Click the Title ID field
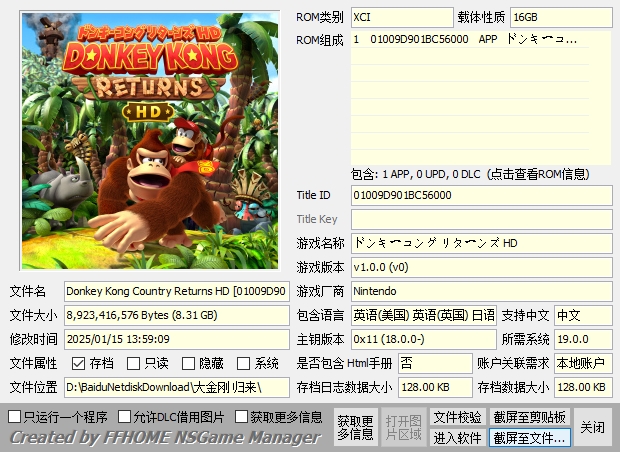Screen dimensions: 620x452 [x=480, y=195]
